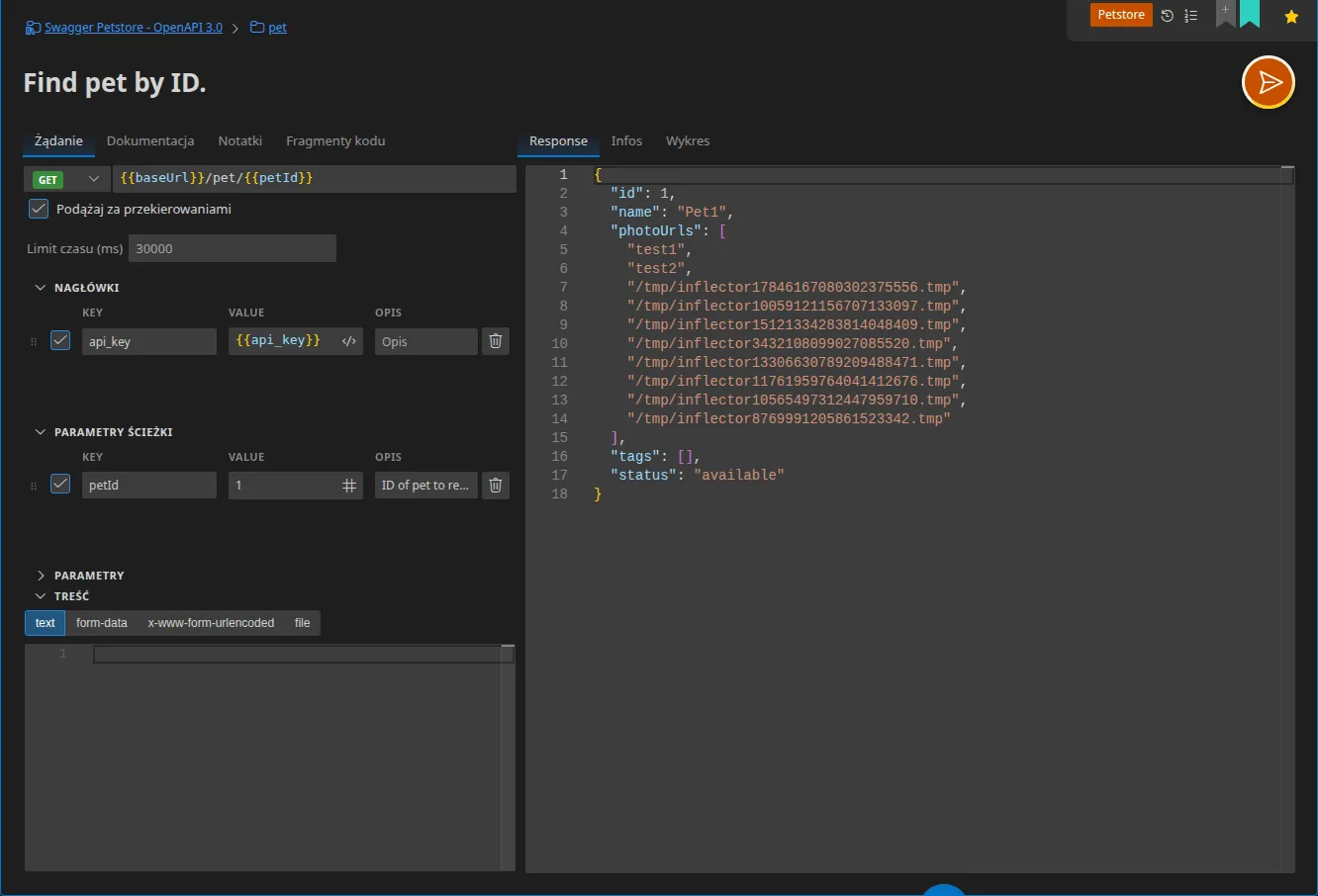The width and height of the screenshot is (1318, 896).
Task: Switch to the Żądanie tab
Action: point(58,141)
